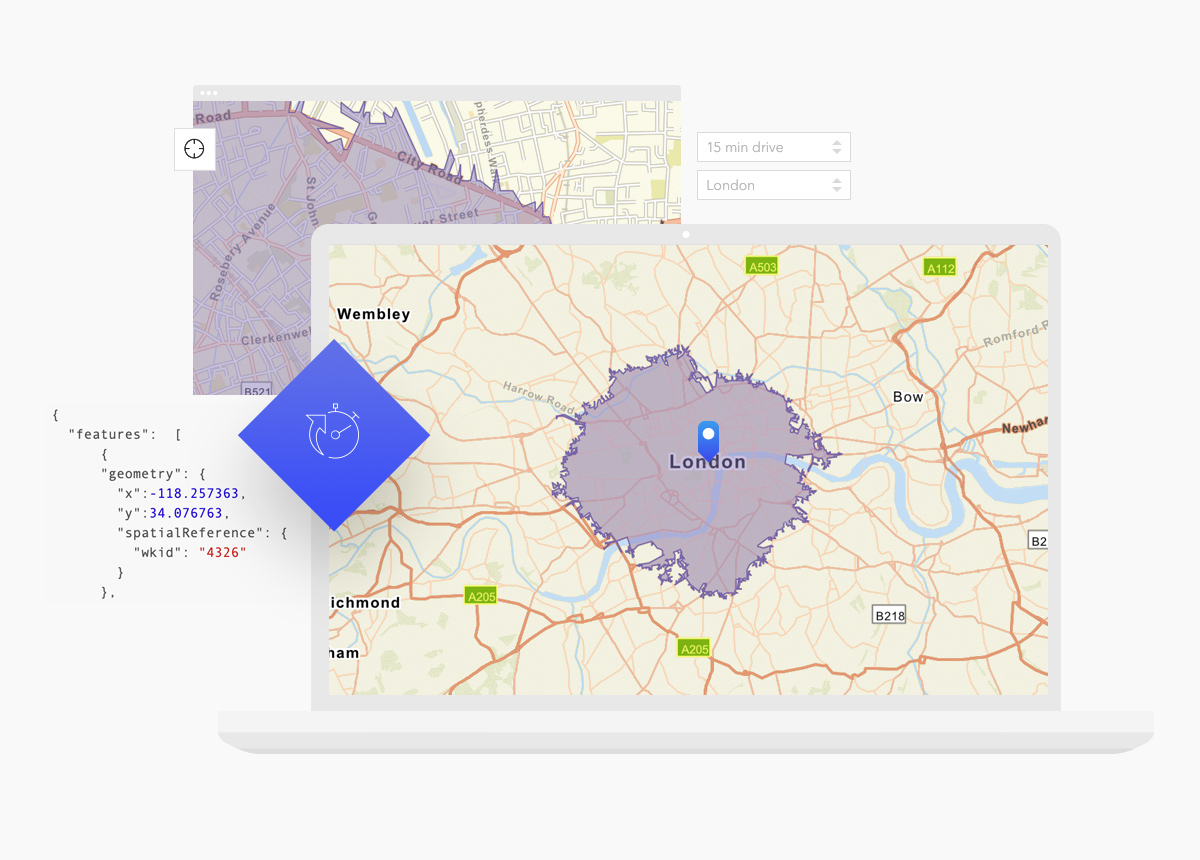Click the A503 road shield
Viewport: 1200px width, 860px height.
763,266
